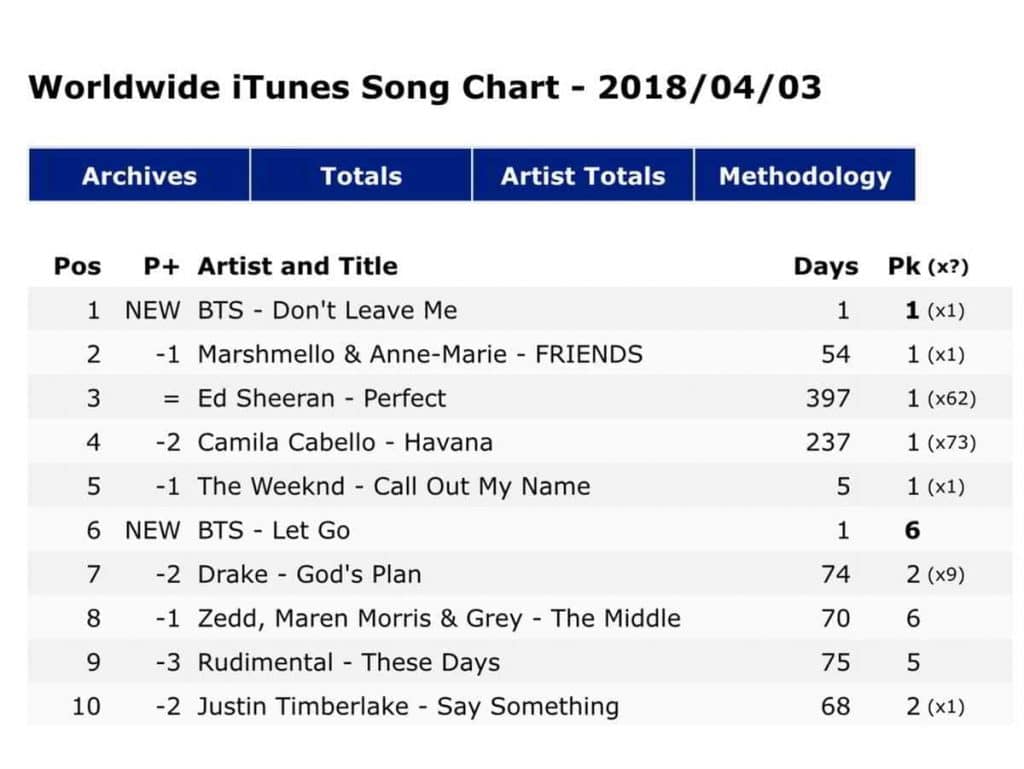Click the Worldwide iTunes Song Chart title
Viewport: 1024px width, 769px height.
[425, 87]
